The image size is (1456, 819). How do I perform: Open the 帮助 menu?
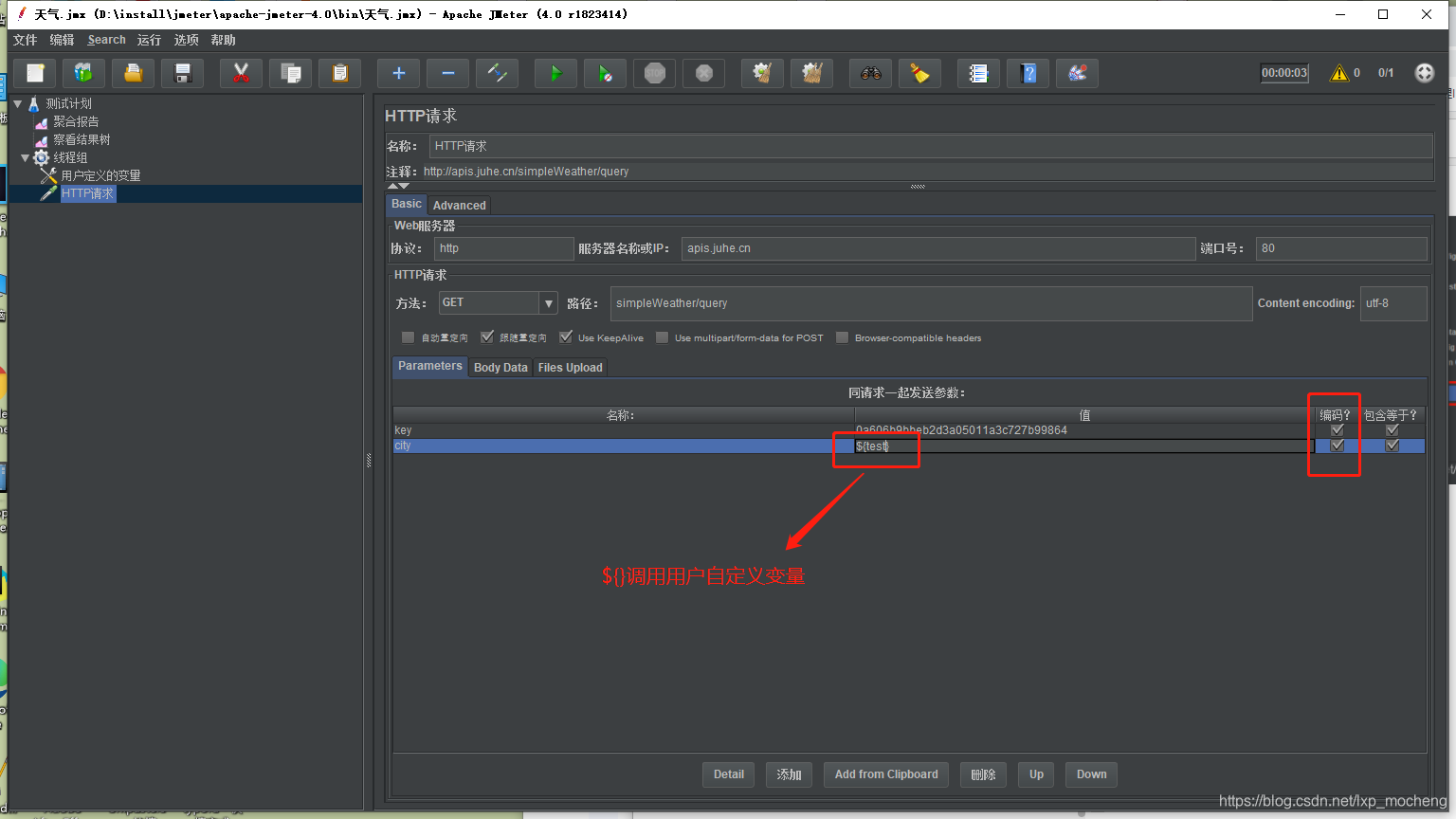[x=223, y=40]
